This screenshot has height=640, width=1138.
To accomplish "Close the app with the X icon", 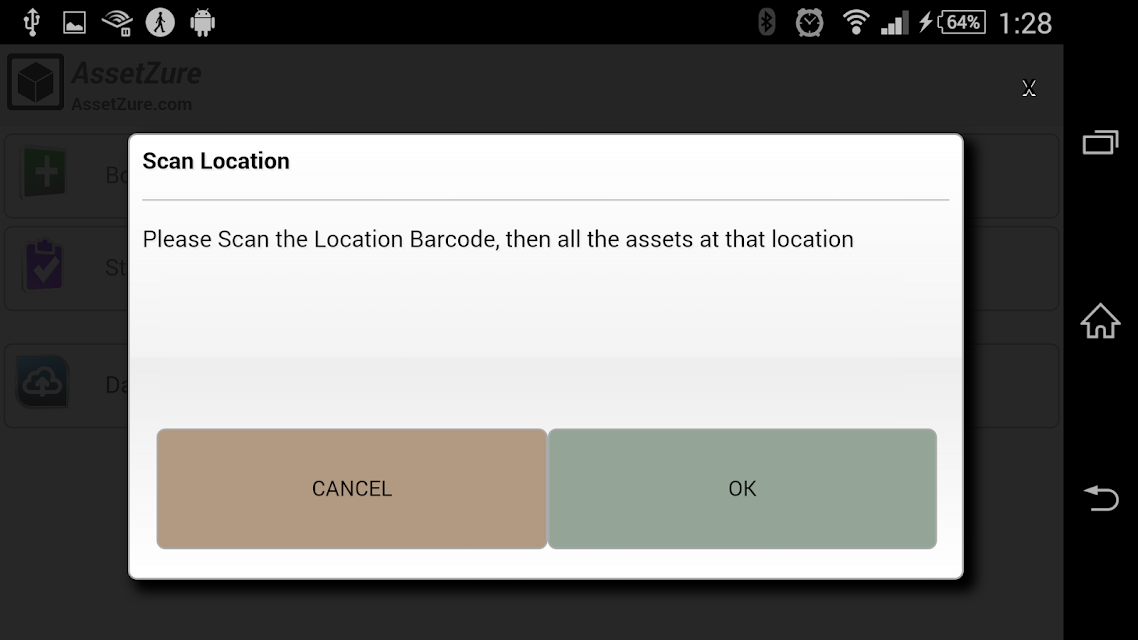I will pos(1028,88).
